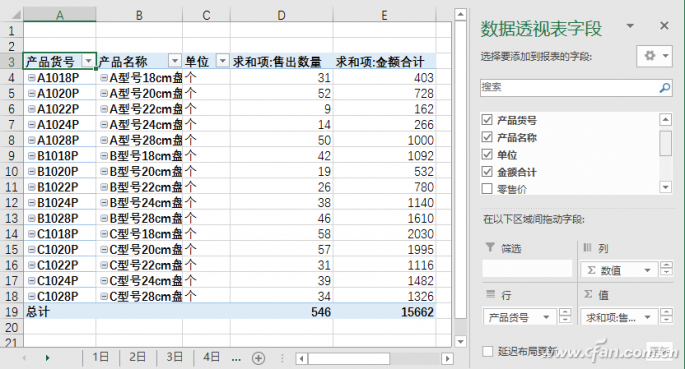Show more sheet tabs via the ellipsis
Screen dimensions: 685x369
[x=236, y=359]
